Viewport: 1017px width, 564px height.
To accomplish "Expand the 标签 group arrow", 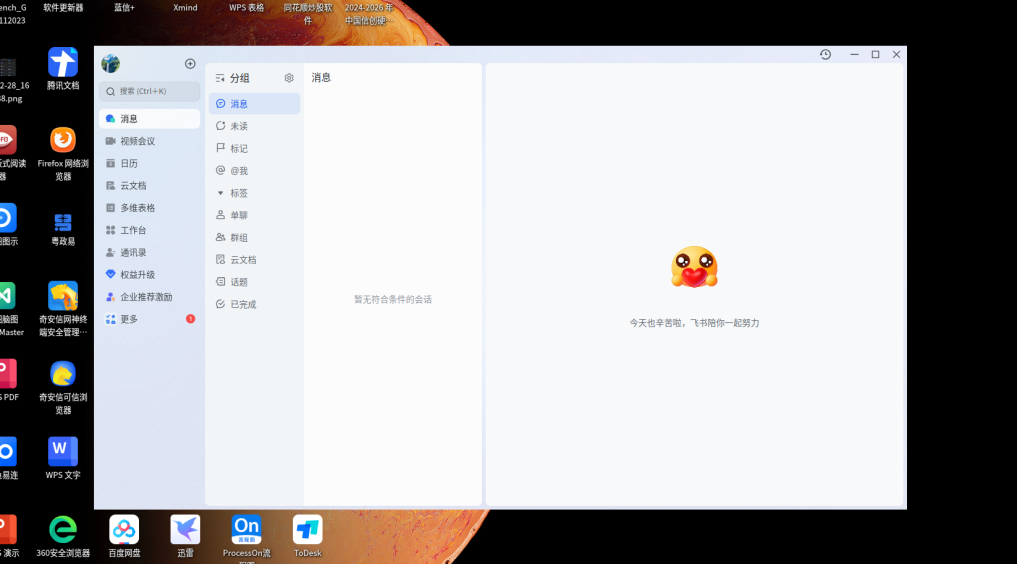I will pos(221,193).
